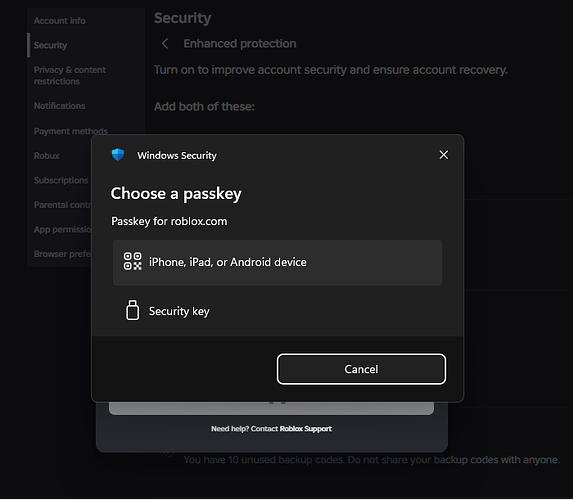Click the Windows Security dialog title
This screenshot has height=500, width=573.
click(x=177, y=156)
